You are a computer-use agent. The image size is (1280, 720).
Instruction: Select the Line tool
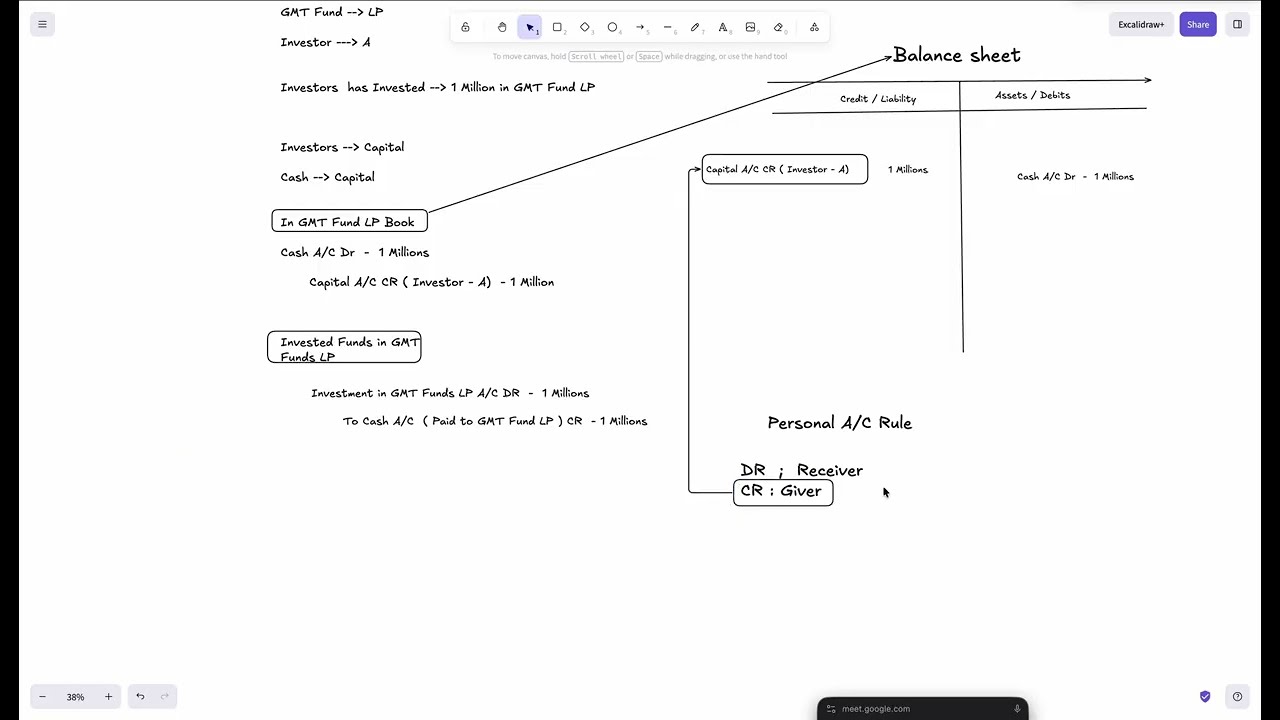[667, 27]
